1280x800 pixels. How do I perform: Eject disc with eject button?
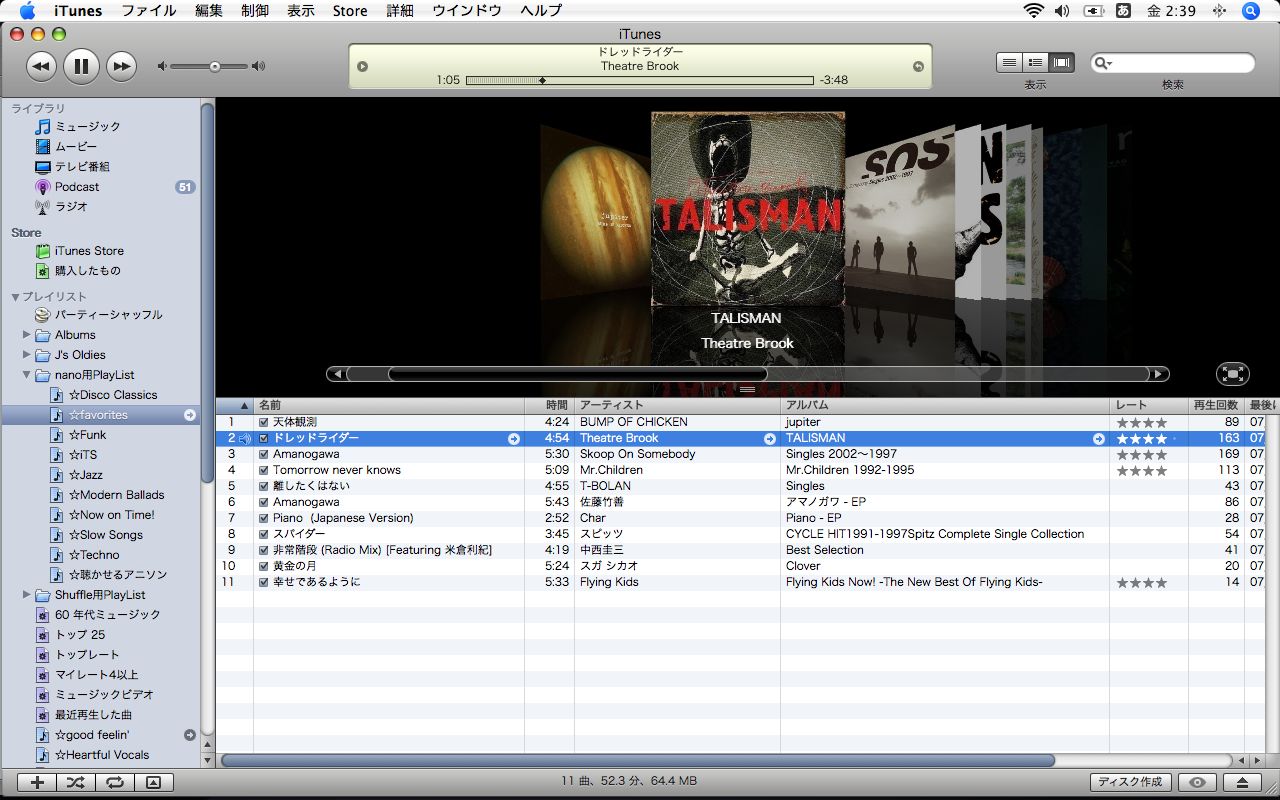(x=1242, y=783)
